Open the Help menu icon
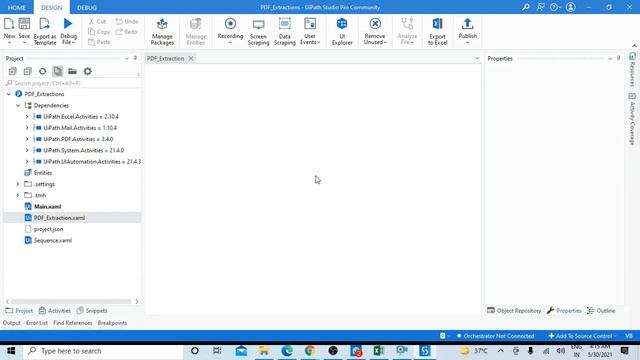This screenshot has height=360, width=640. [x=555, y=7]
